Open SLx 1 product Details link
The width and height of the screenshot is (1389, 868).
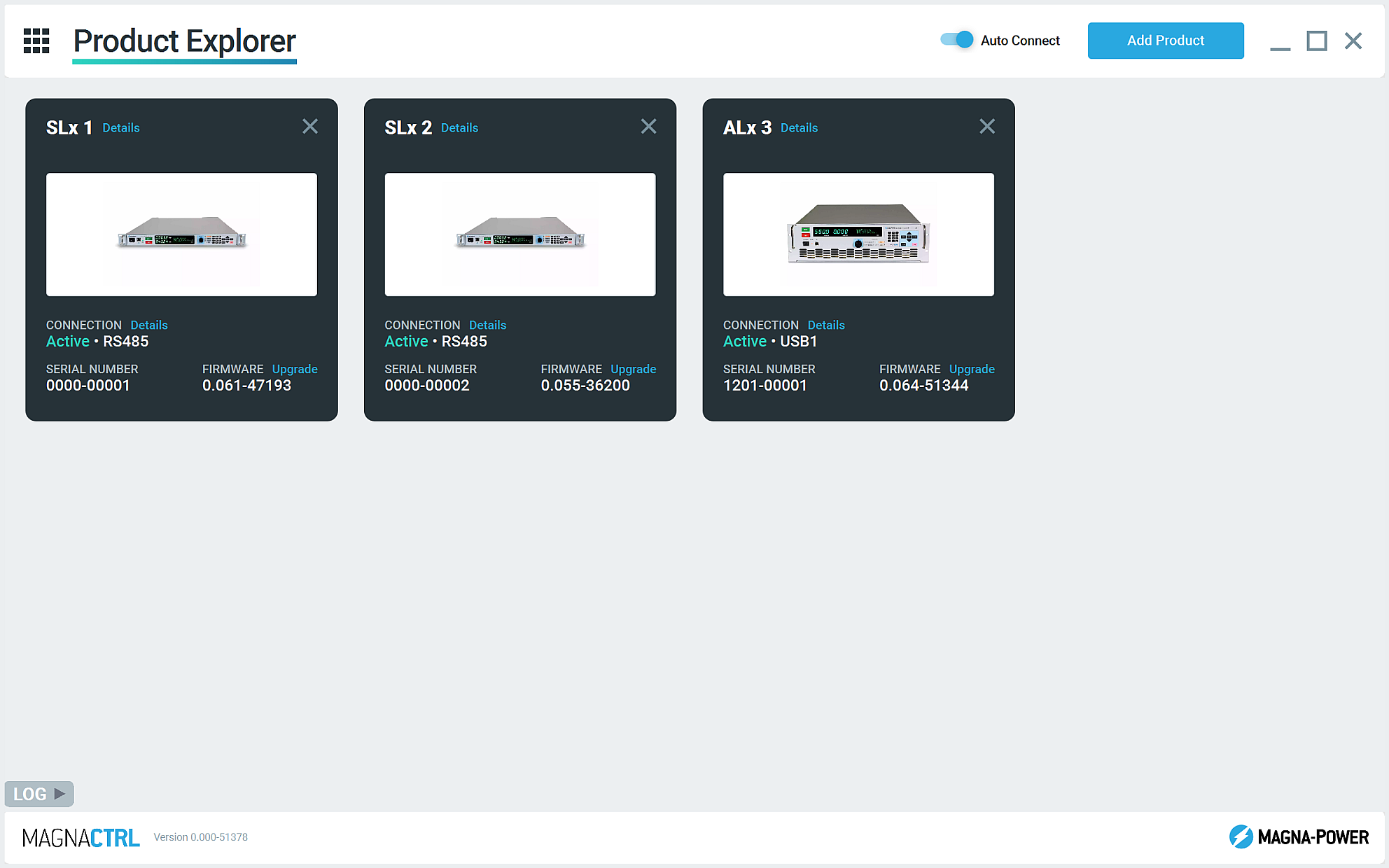coord(121,128)
